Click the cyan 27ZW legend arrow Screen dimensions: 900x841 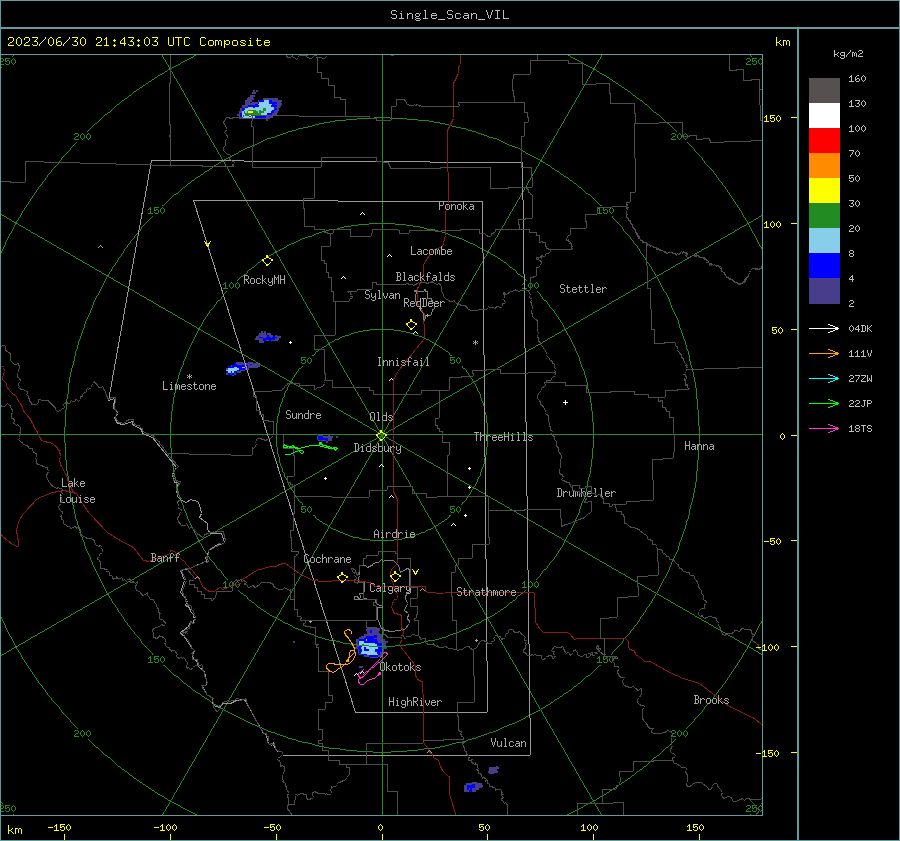point(824,378)
